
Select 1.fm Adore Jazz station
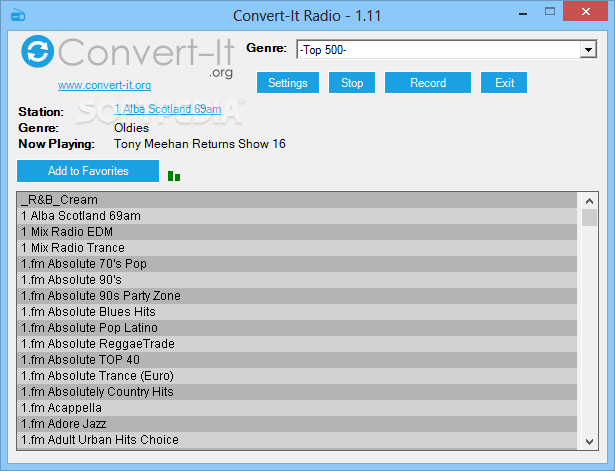(x=297, y=424)
